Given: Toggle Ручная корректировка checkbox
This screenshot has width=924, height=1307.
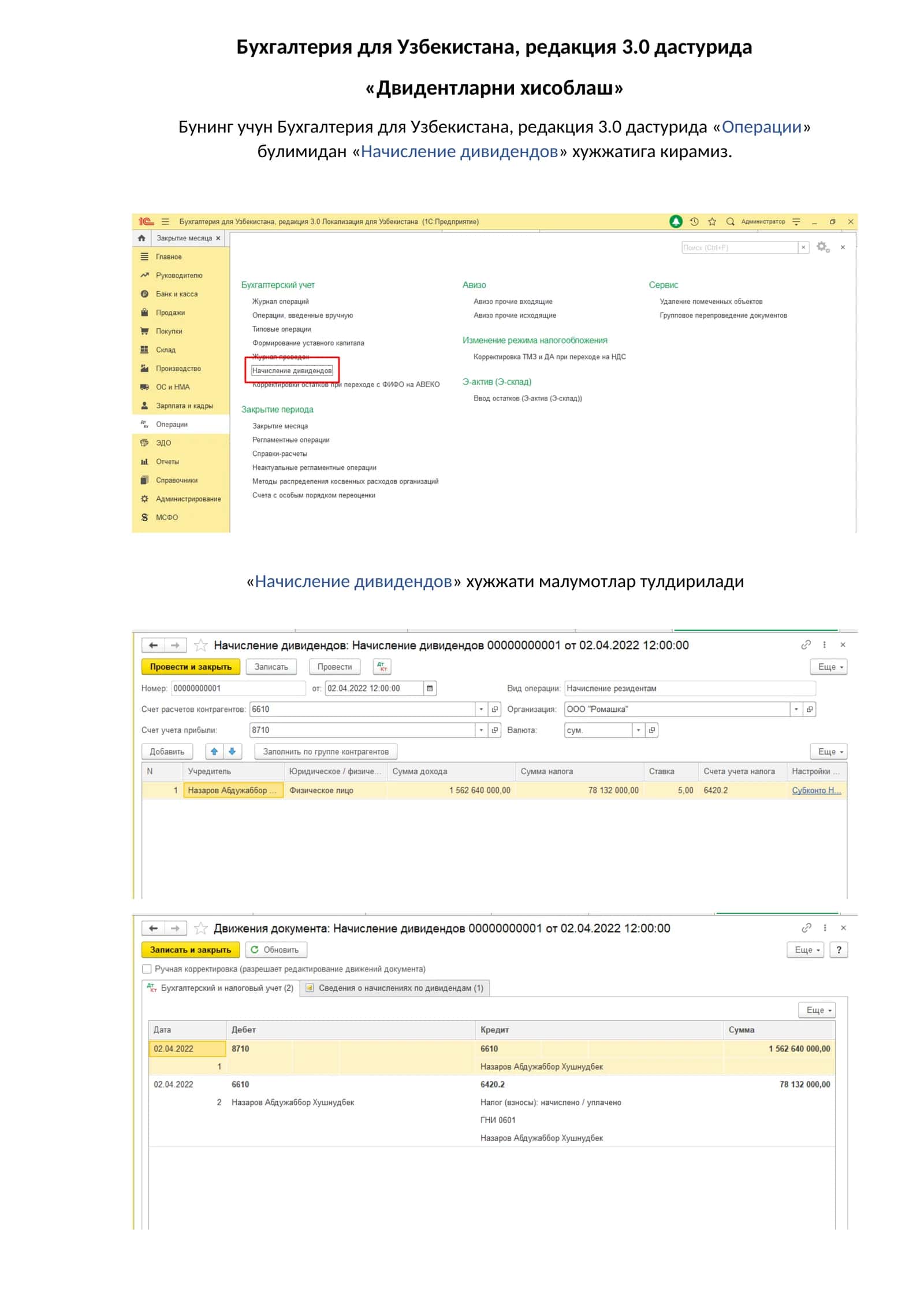Looking at the screenshot, I should click(147, 968).
